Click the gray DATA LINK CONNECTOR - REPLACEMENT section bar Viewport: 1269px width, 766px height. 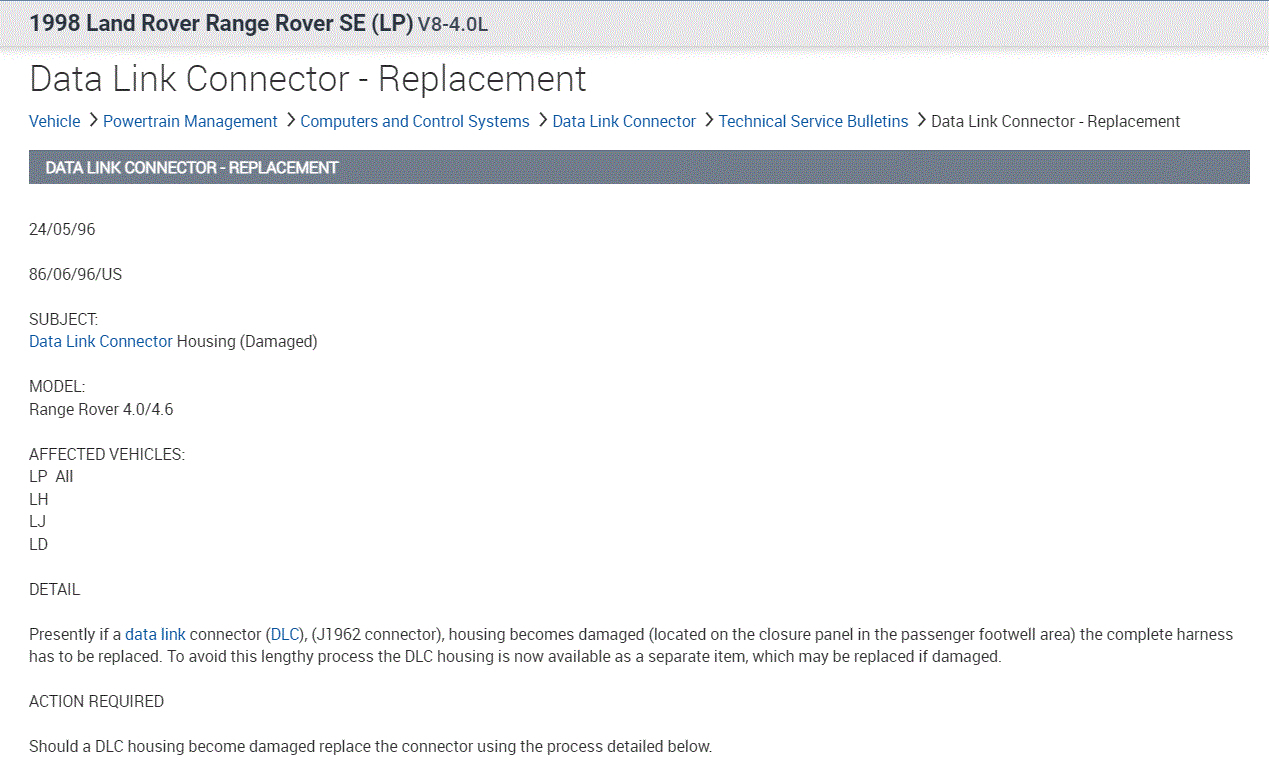click(x=639, y=167)
